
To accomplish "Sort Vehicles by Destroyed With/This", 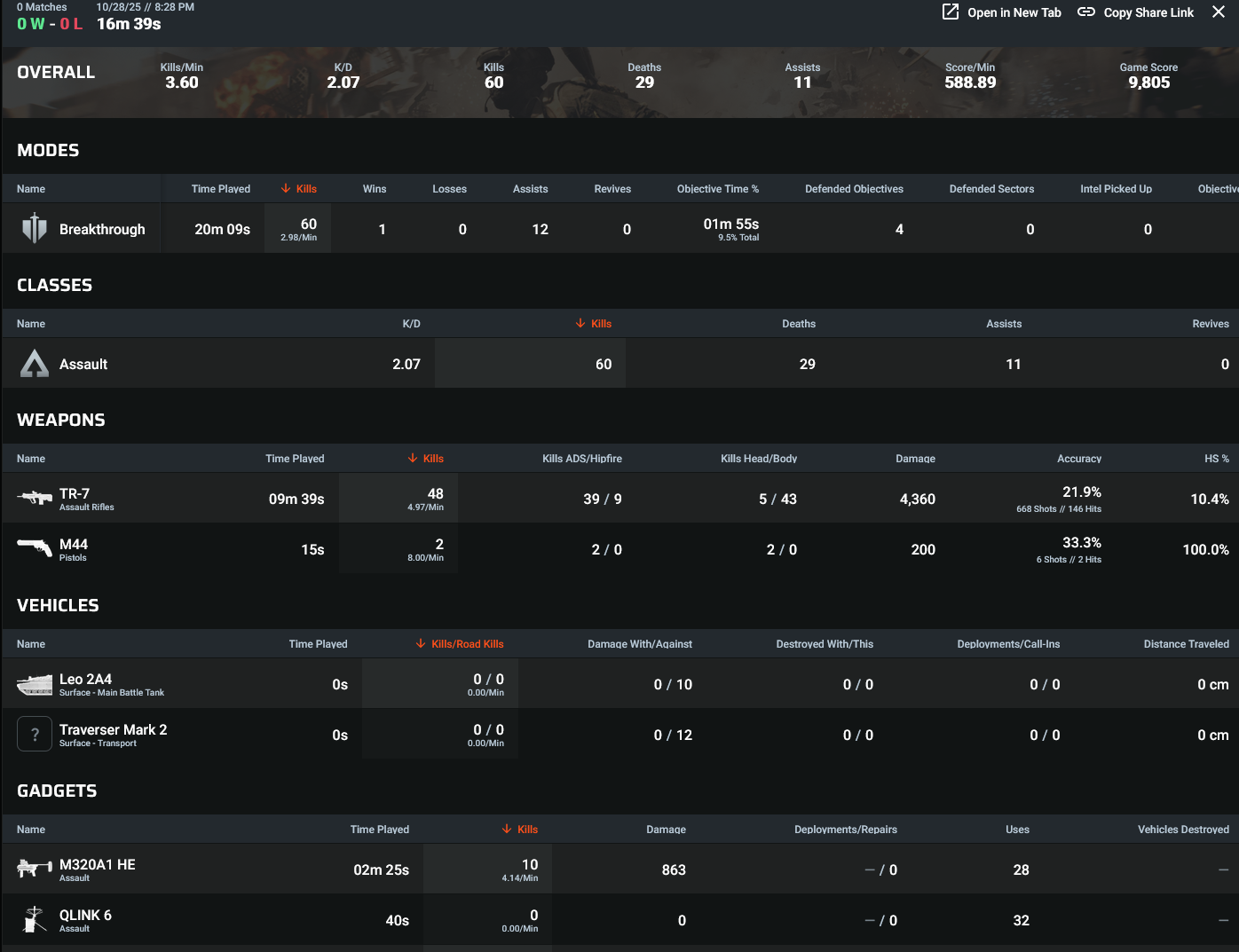I will pos(825,644).
